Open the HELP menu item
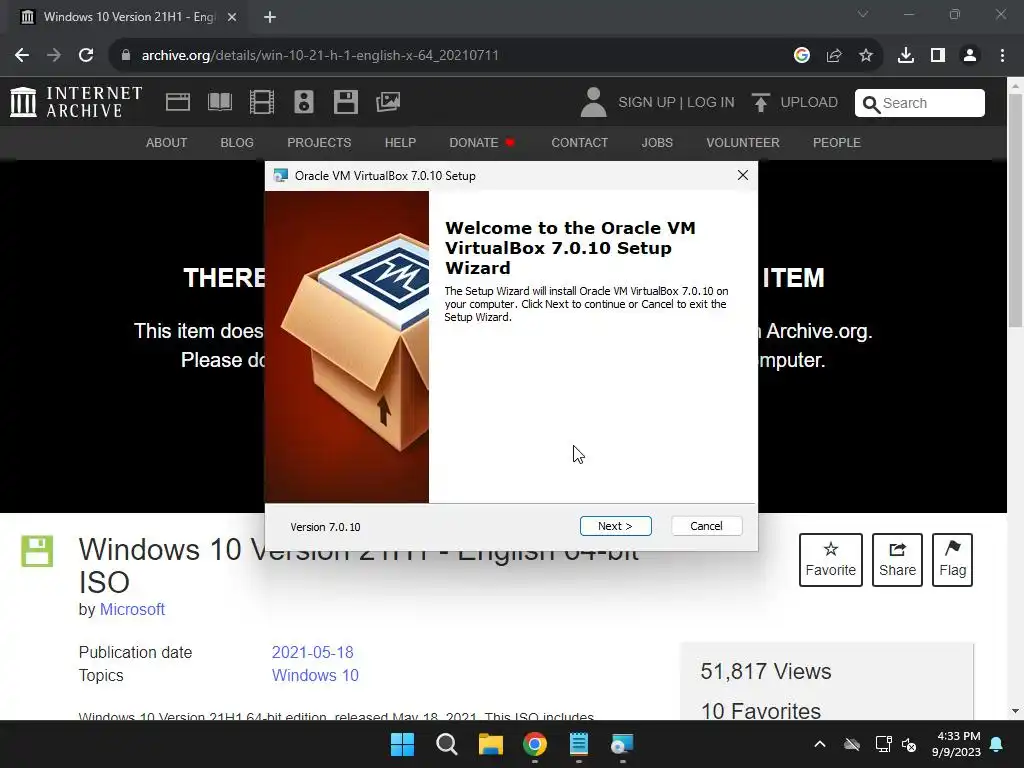This screenshot has height=768, width=1024. [x=400, y=142]
